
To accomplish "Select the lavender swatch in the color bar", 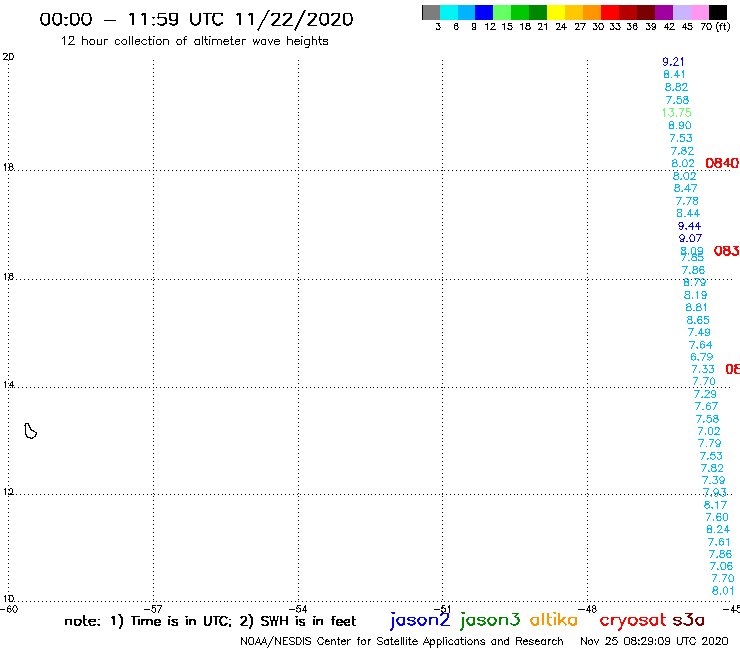I will click(x=681, y=12).
